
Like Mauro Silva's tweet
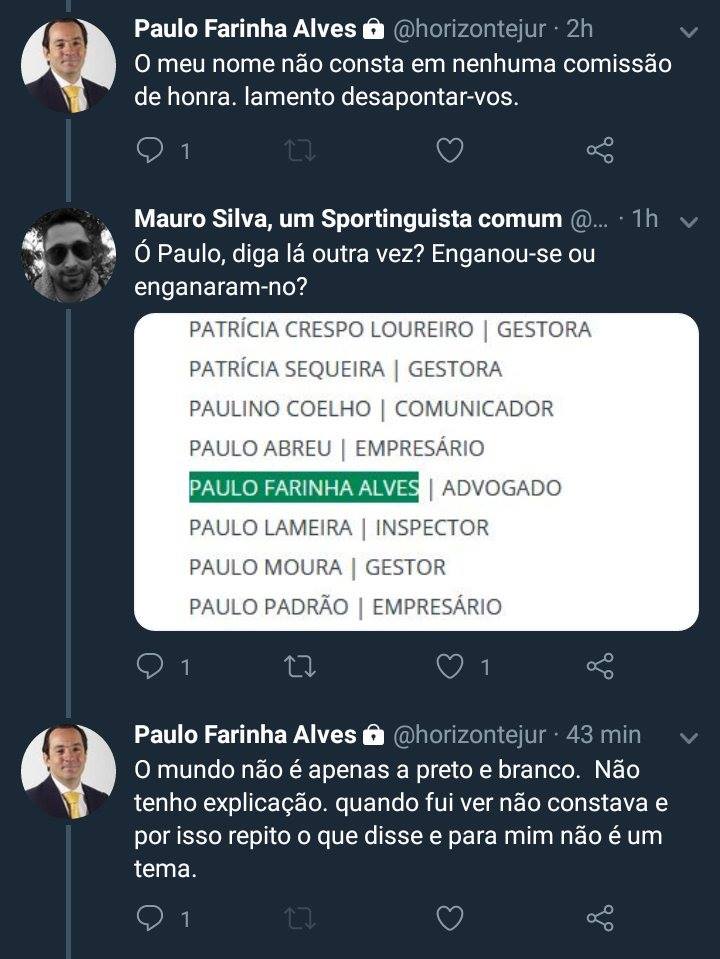[x=451, y=667]
